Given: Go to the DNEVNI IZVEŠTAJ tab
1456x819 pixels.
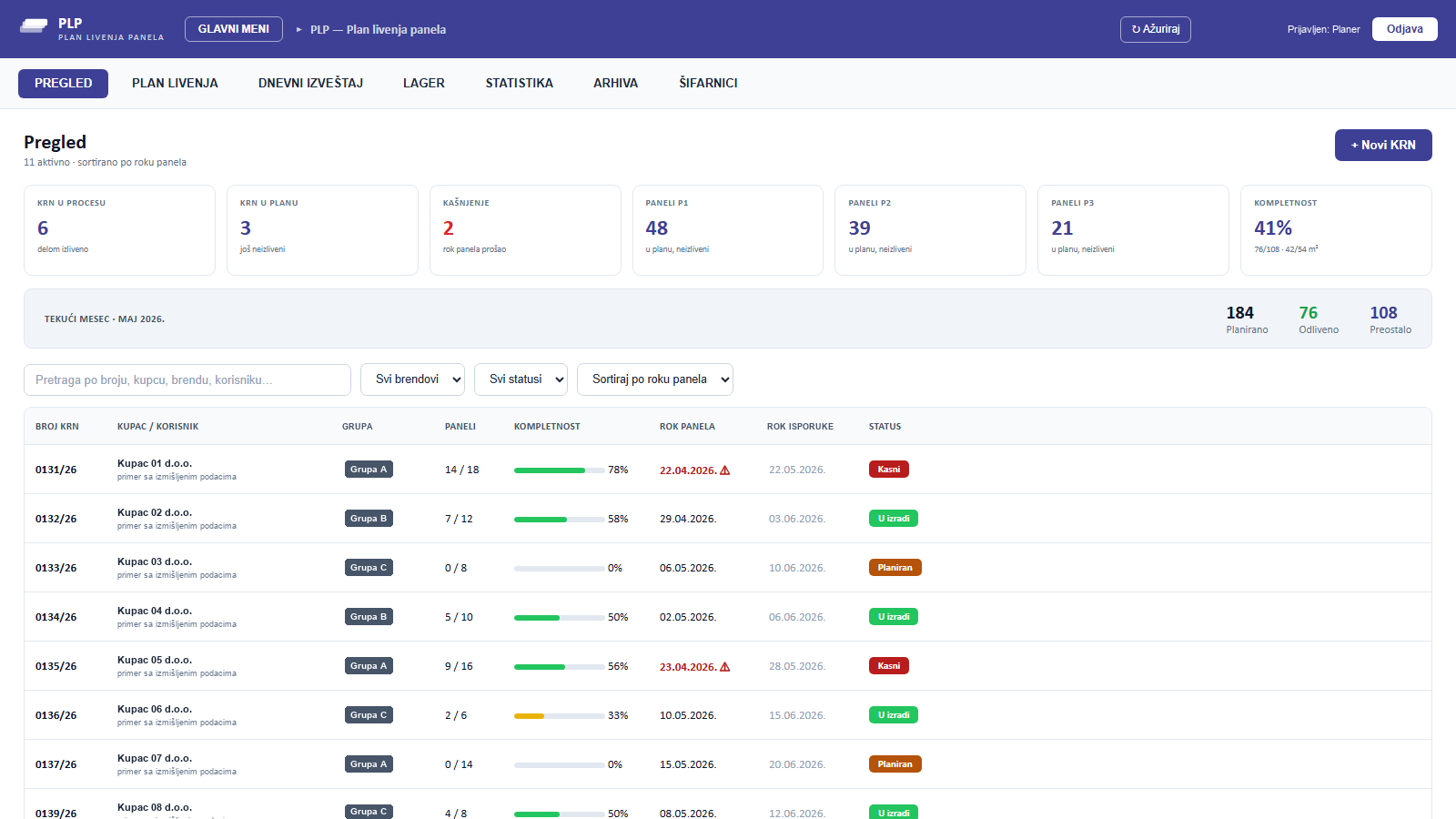Looking at the screenshot, I should pyautogui.click(x=310, y=84).
